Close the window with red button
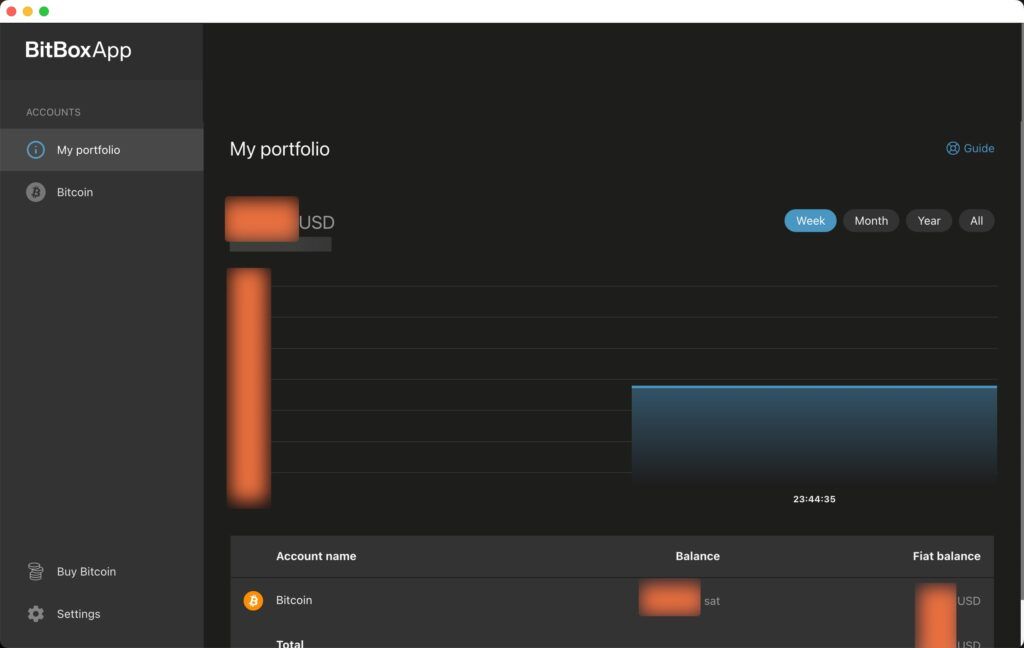 [x=11, y=11]
